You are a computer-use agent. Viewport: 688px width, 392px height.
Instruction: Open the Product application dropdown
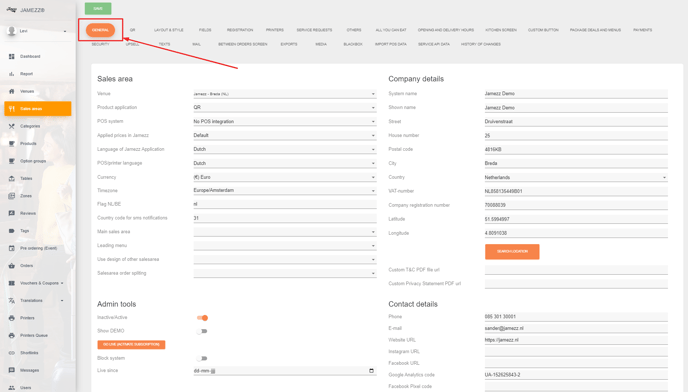[x=285, y=108]
